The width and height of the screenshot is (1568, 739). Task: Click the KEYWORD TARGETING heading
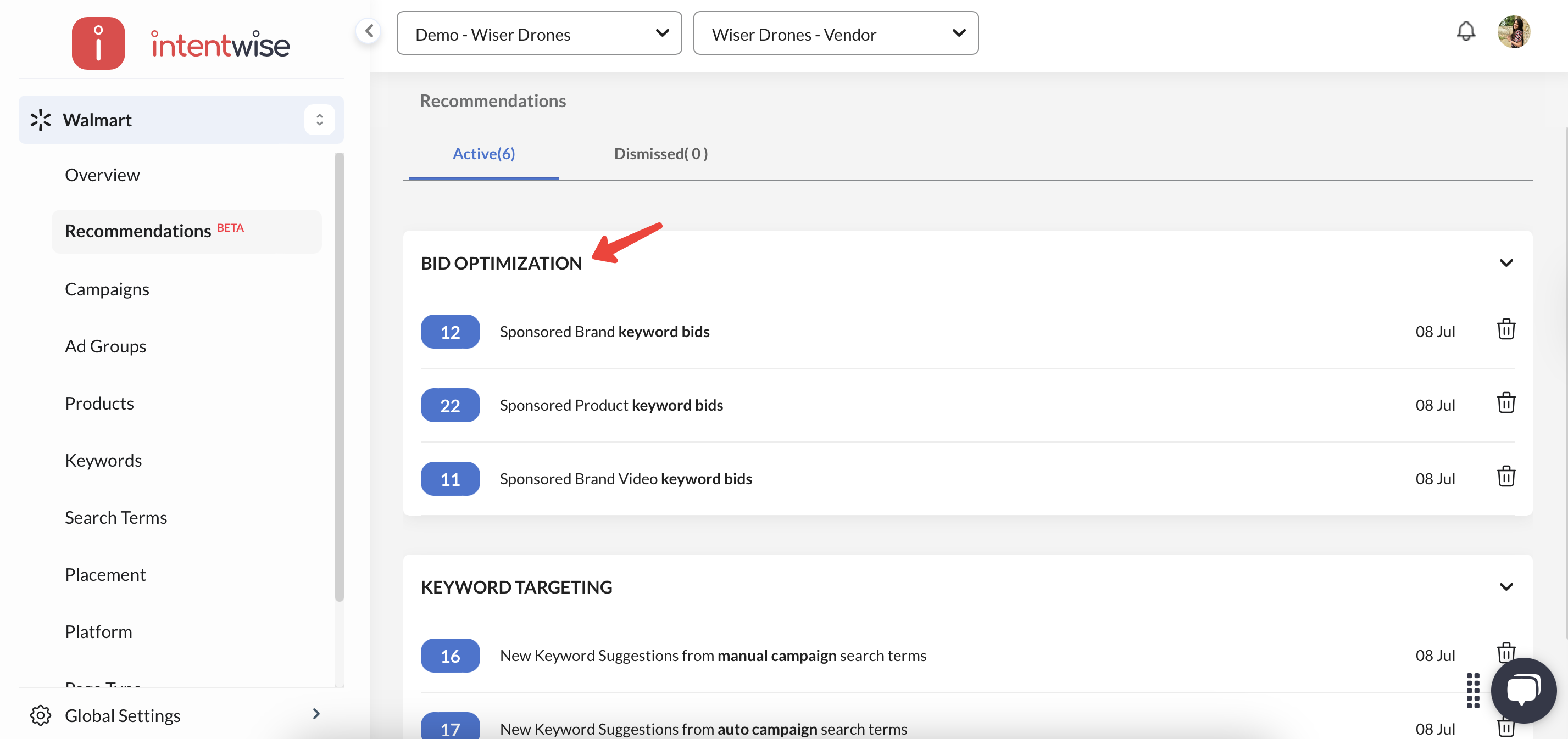point(516,587)
